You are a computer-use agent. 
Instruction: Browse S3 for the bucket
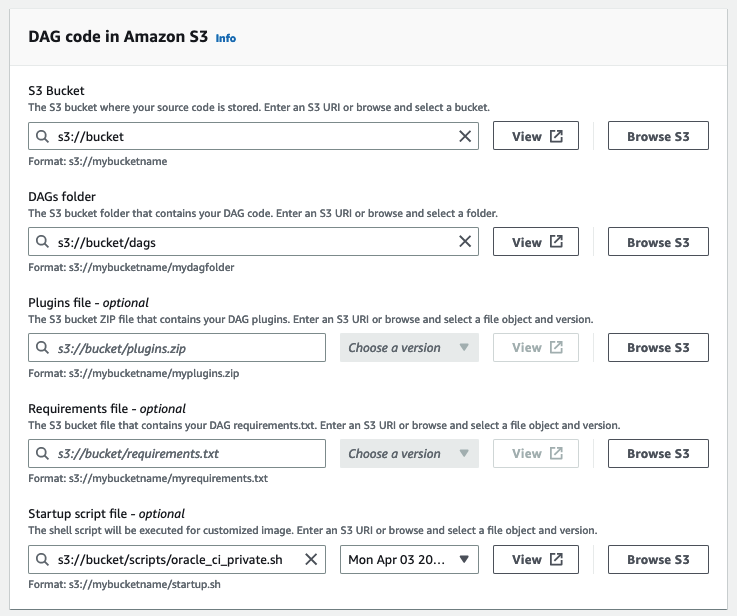(658, 137)
